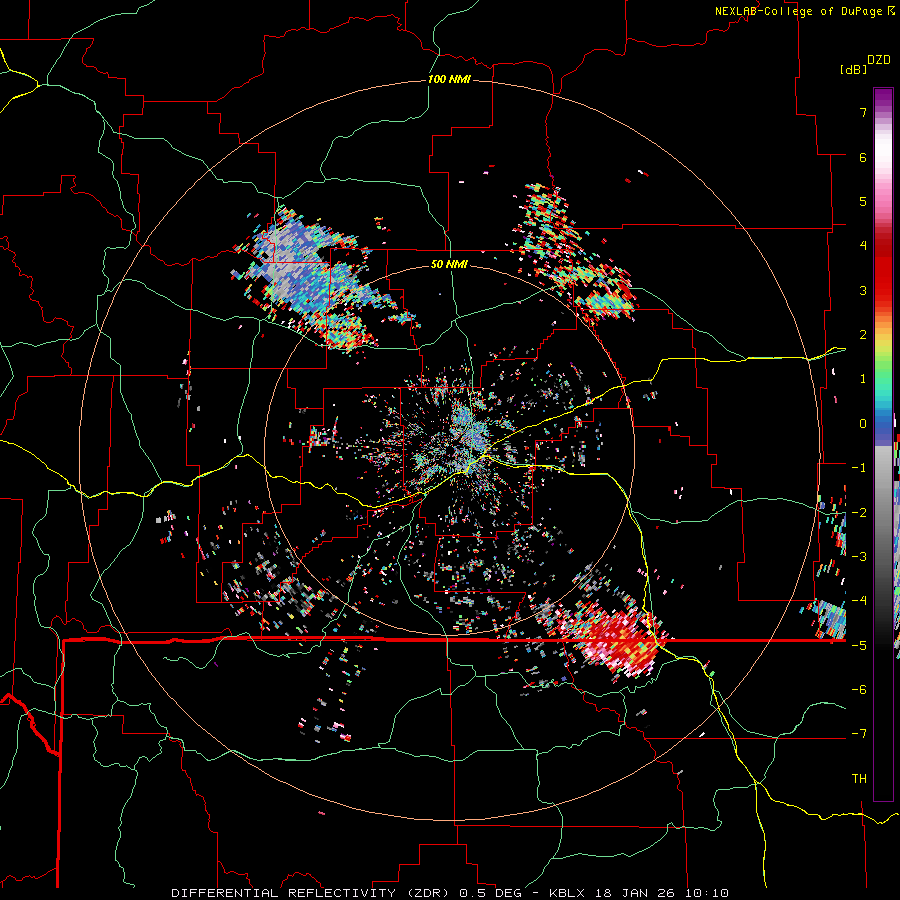Click the -2 dB scale tick label
900x900 pixels.
point(859,513)
